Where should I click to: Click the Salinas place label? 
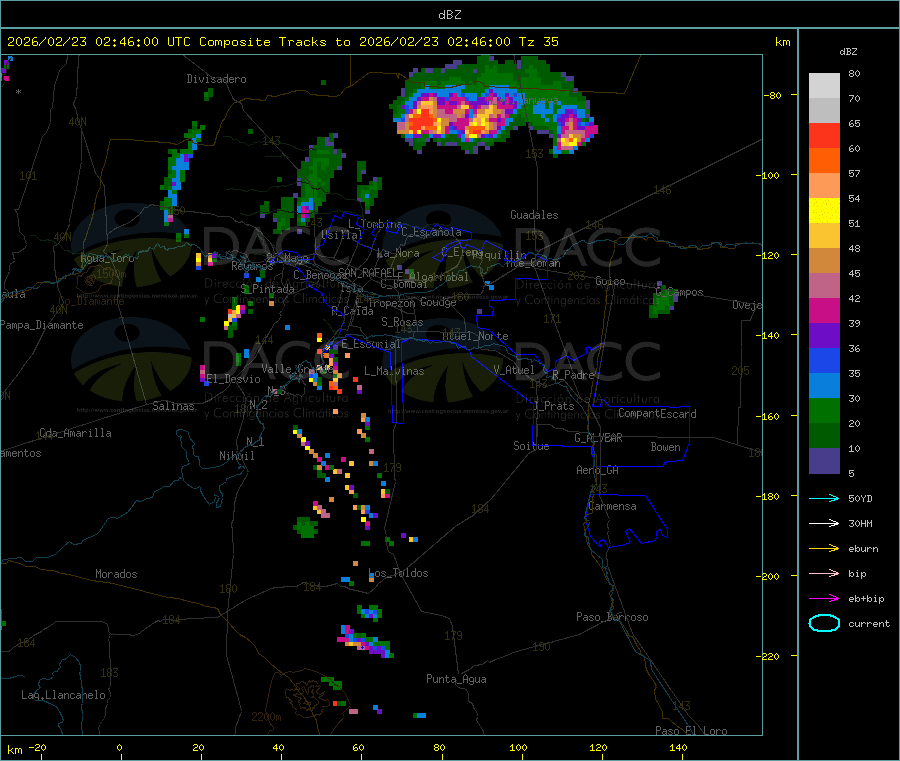173,406
